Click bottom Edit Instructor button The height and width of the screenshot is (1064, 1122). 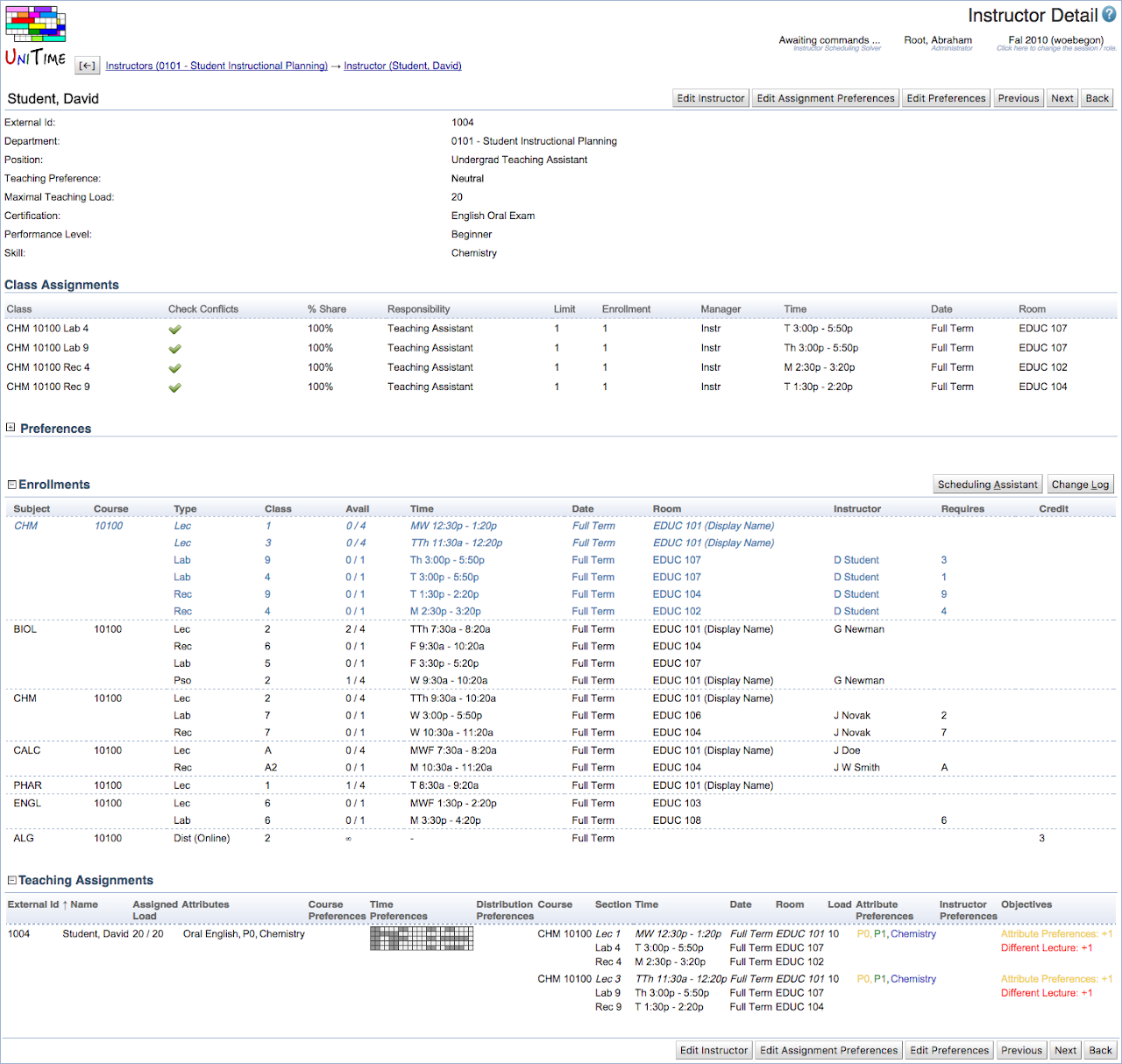point(714,1050)
